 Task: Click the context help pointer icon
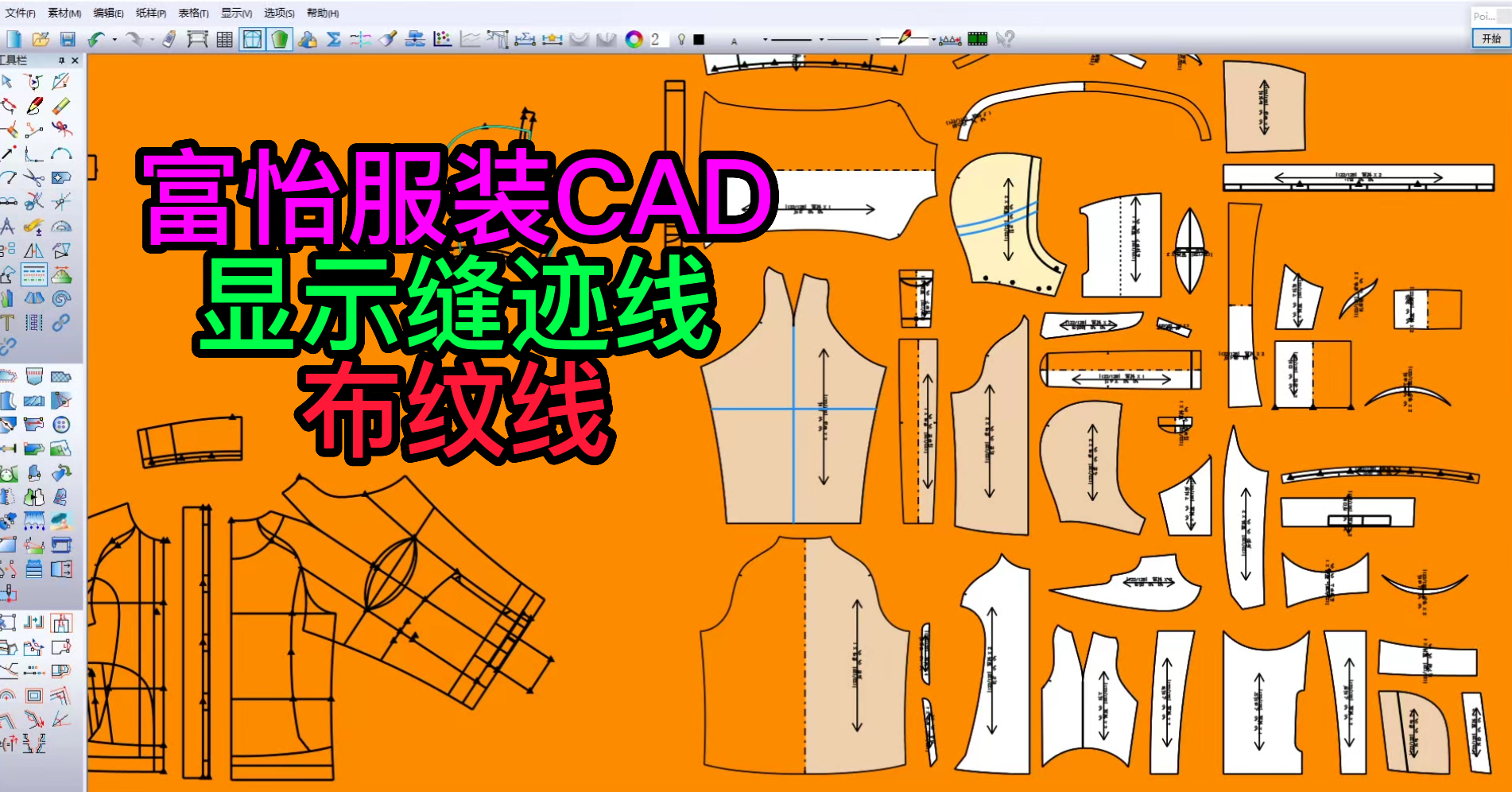pyautogui.click(x=1005, y=39)
